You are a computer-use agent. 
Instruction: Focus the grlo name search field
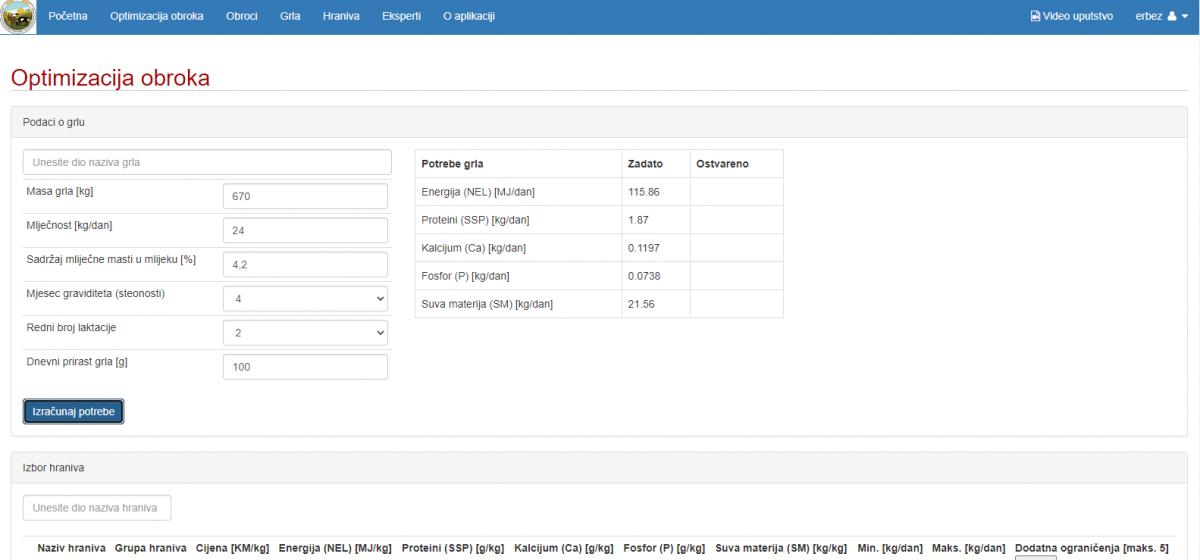coord(207,162)
